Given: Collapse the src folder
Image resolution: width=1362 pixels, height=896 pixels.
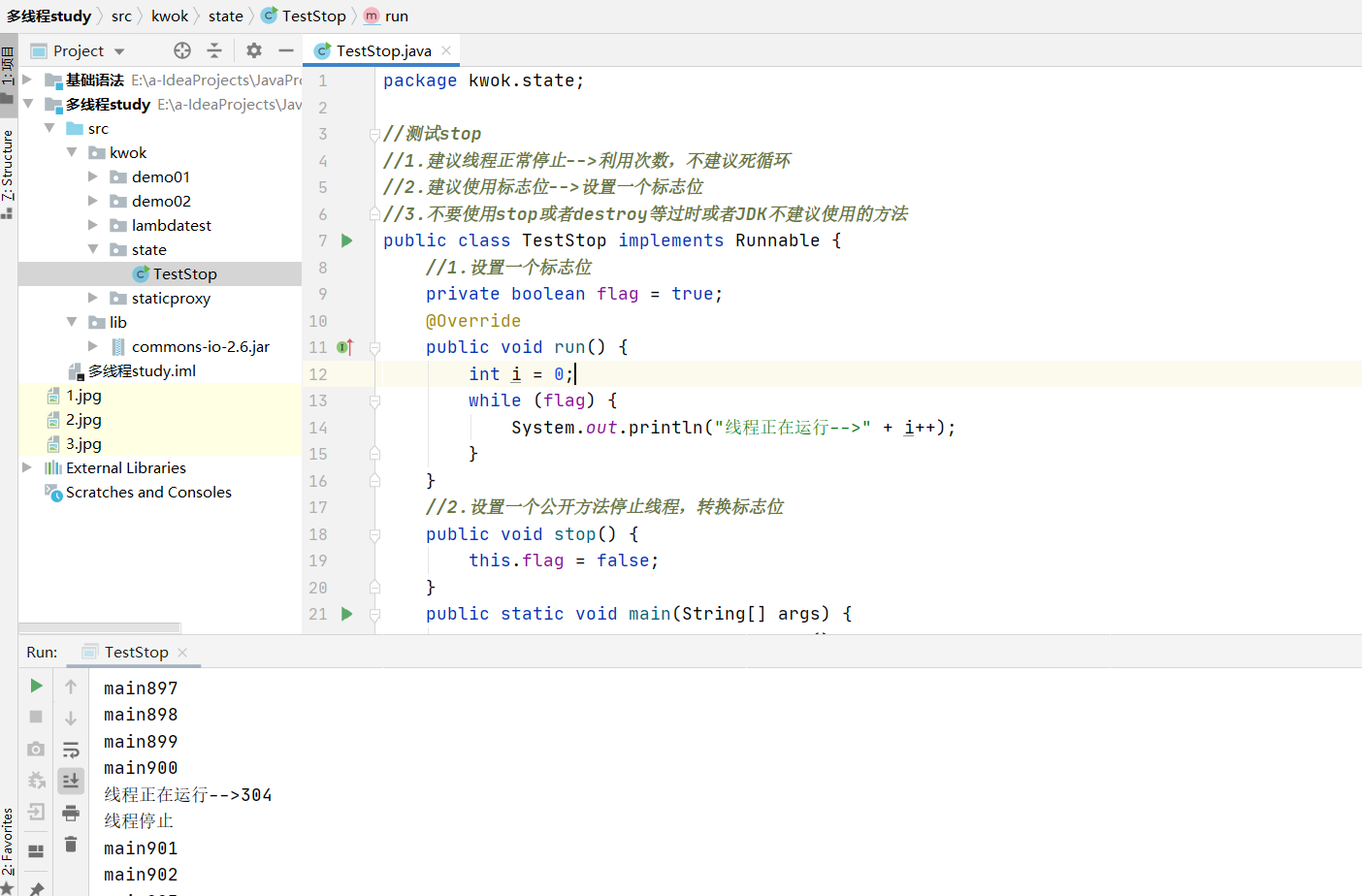Looking at the screenshot, I should pyautogui.click(x=49, y=128).
